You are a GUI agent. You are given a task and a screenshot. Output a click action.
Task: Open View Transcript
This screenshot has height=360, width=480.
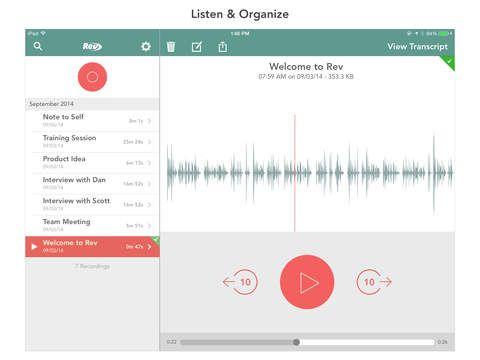pyautogui.click(x=417, y=46)
